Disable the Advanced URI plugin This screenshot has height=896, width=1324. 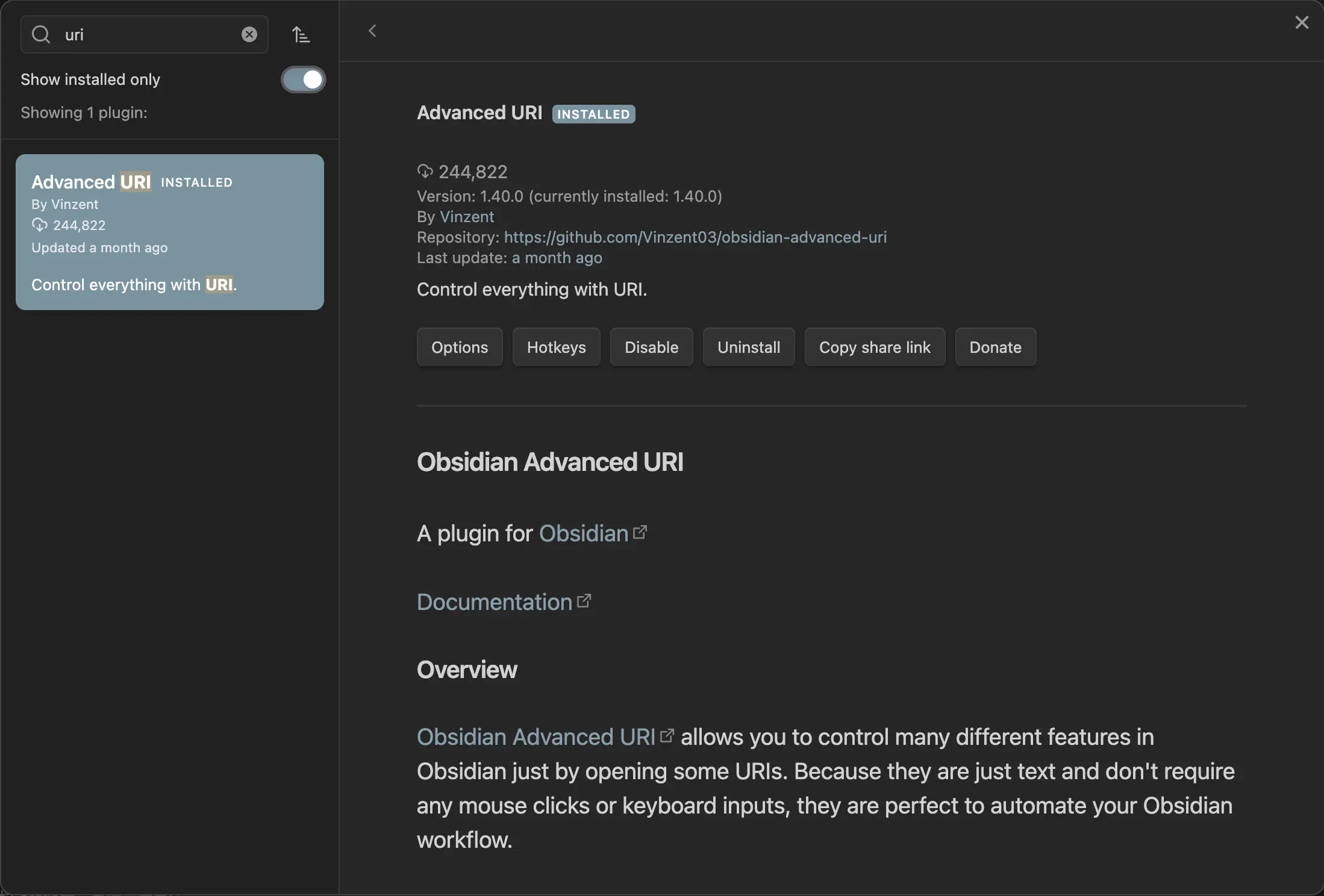click(651, 347)
